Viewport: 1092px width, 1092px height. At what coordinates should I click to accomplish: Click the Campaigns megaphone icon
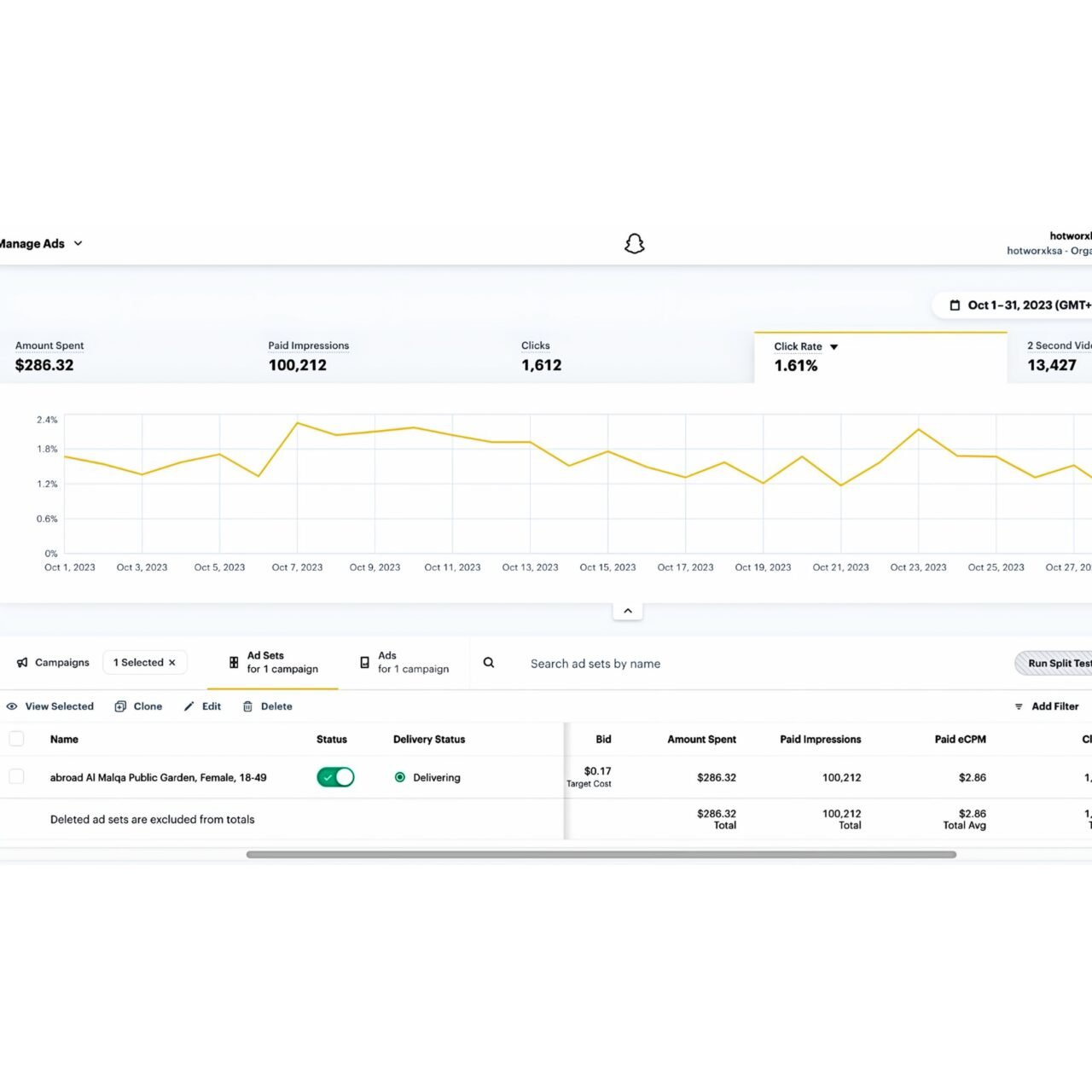(x=22, y=663)
